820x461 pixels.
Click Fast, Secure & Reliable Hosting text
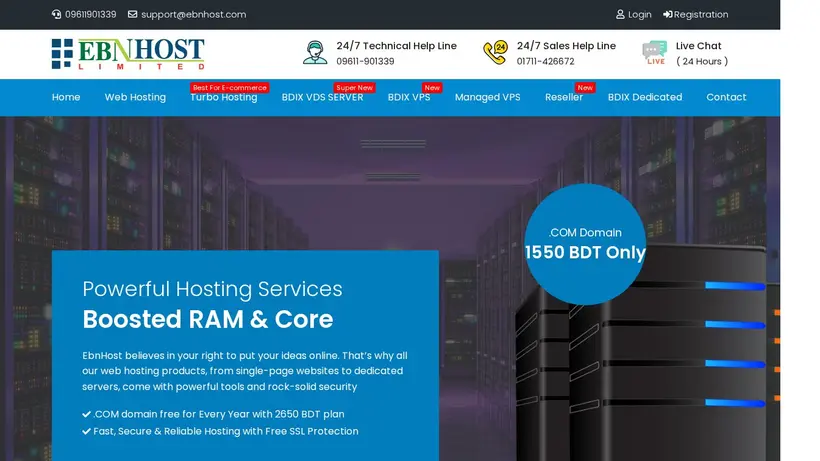[226, 432]
